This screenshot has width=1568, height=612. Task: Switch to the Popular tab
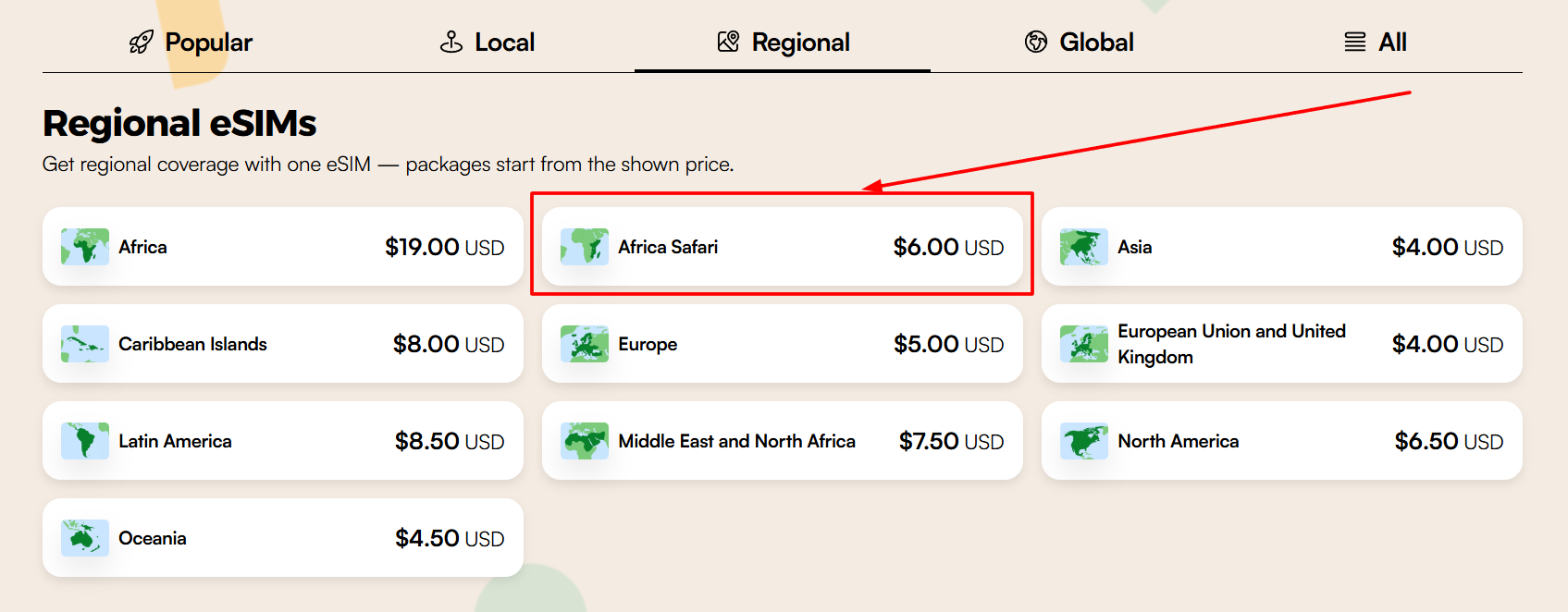[x=191, y=43]
